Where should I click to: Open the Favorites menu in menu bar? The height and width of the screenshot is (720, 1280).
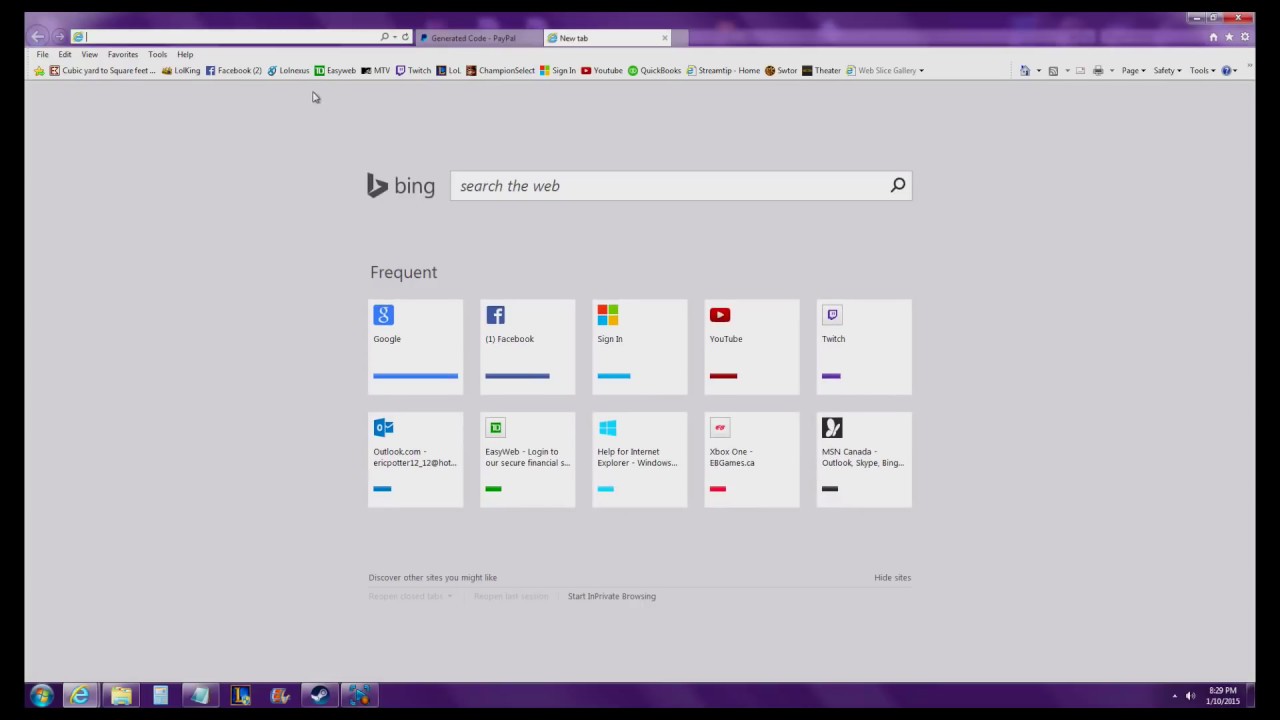pyautogui.click(x=122, y=54)
